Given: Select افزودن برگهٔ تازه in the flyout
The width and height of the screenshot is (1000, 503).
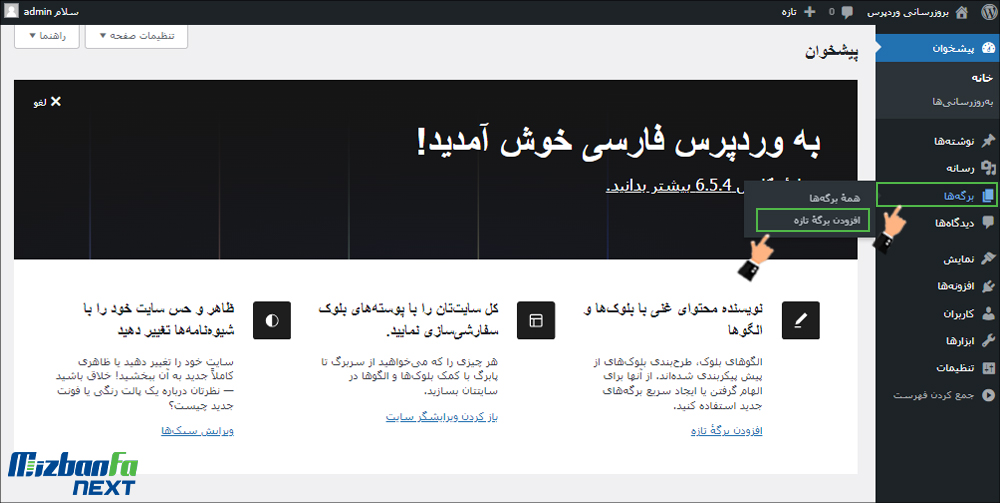Looking at the screenshot, I should click(812, 220).
